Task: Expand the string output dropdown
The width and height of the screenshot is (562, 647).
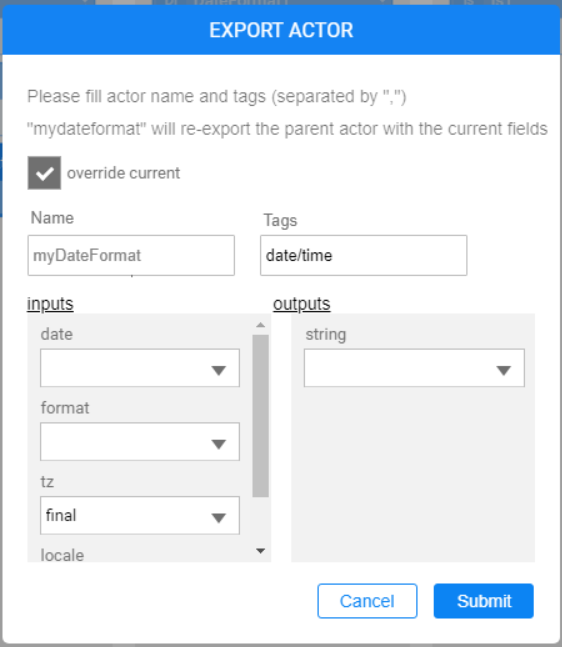Action: click(x=414, y=368)
